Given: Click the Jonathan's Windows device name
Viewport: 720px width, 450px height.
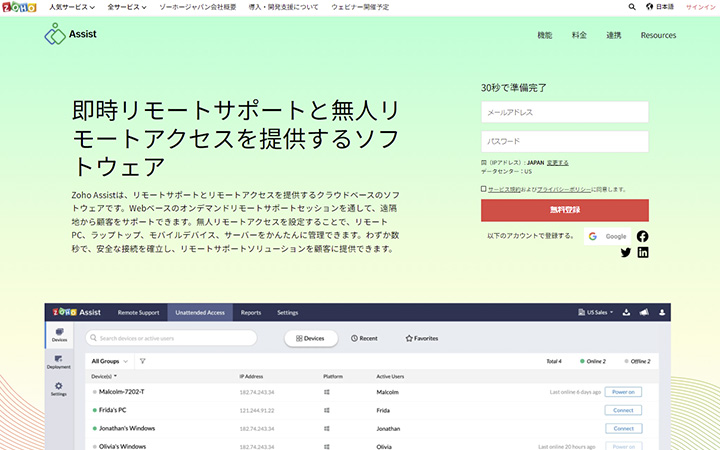Looking at the screenshot, I should (x=127, y=428).
